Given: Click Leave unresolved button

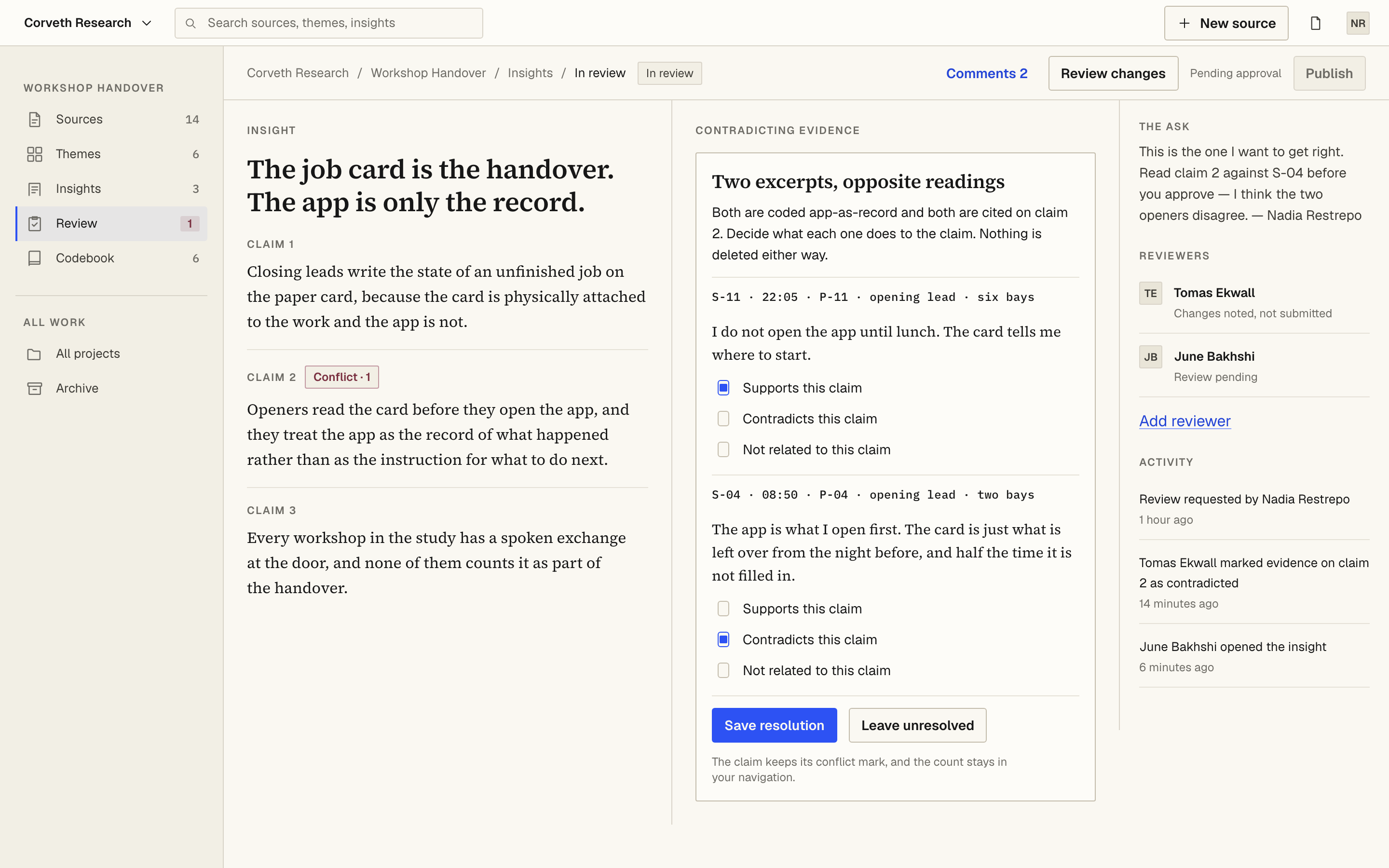Looking at the screenshot, I should 917,725.
